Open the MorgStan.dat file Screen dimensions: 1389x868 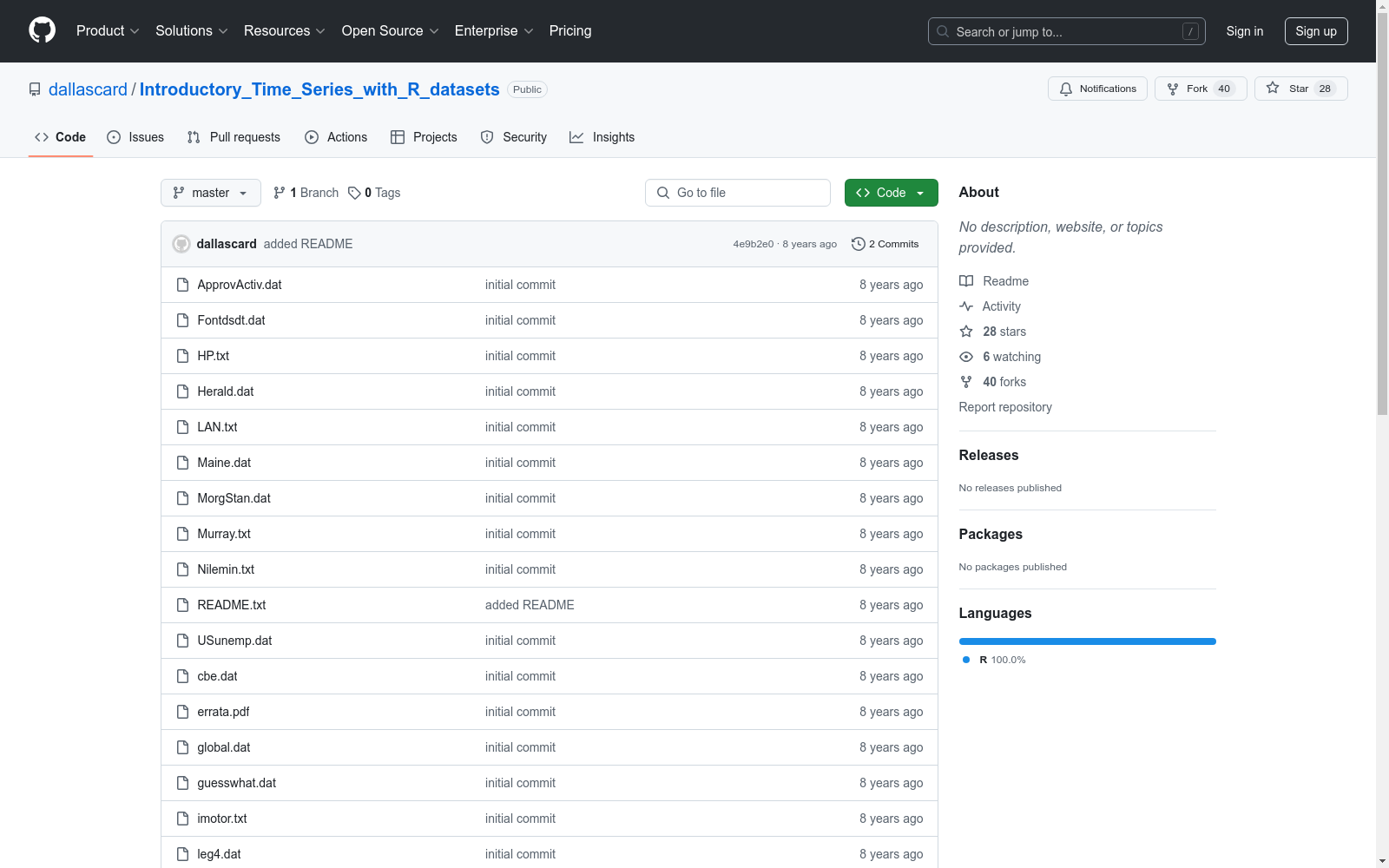click(234, 498)
